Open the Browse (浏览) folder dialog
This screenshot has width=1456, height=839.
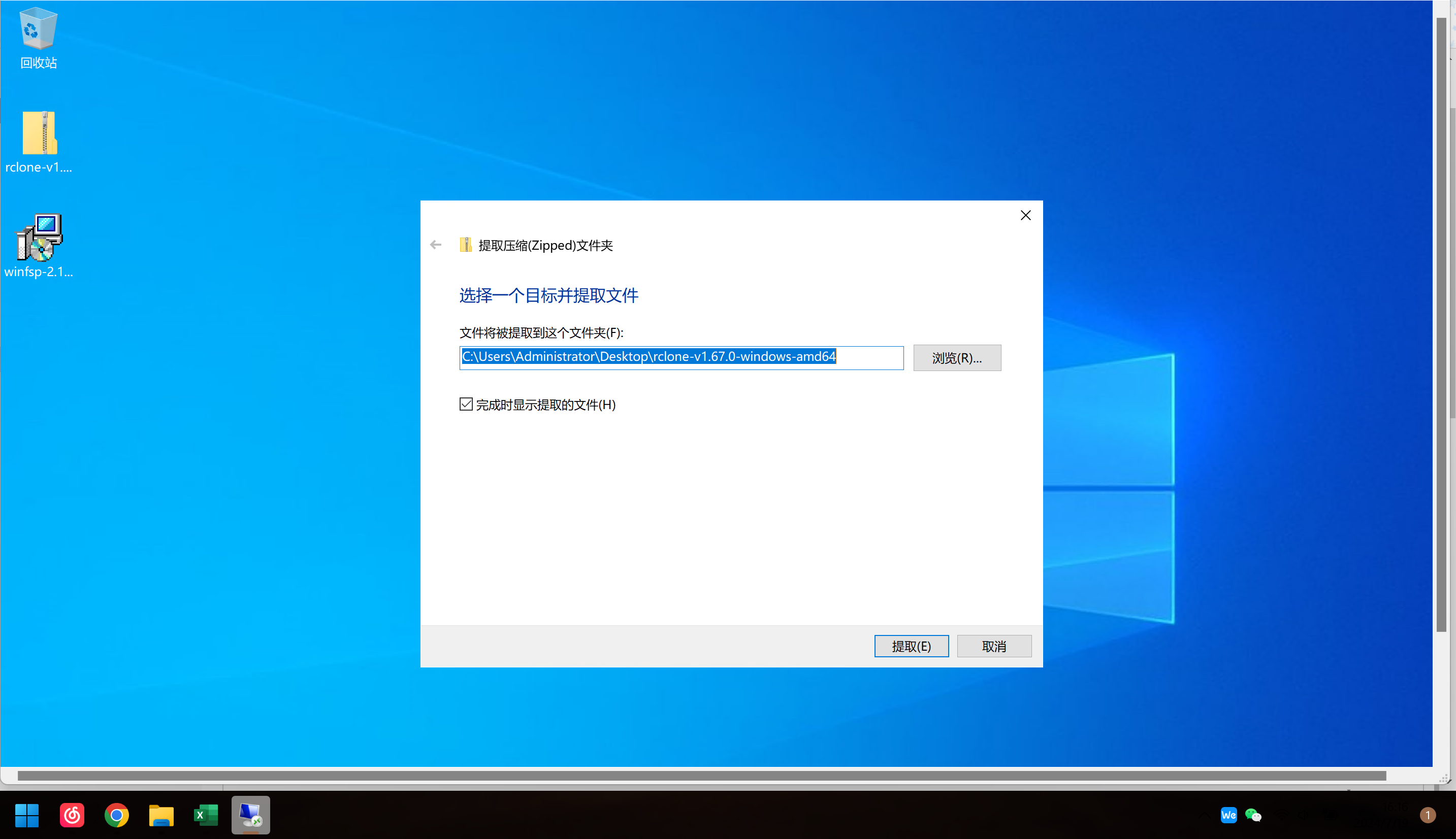tap(957, 358)
